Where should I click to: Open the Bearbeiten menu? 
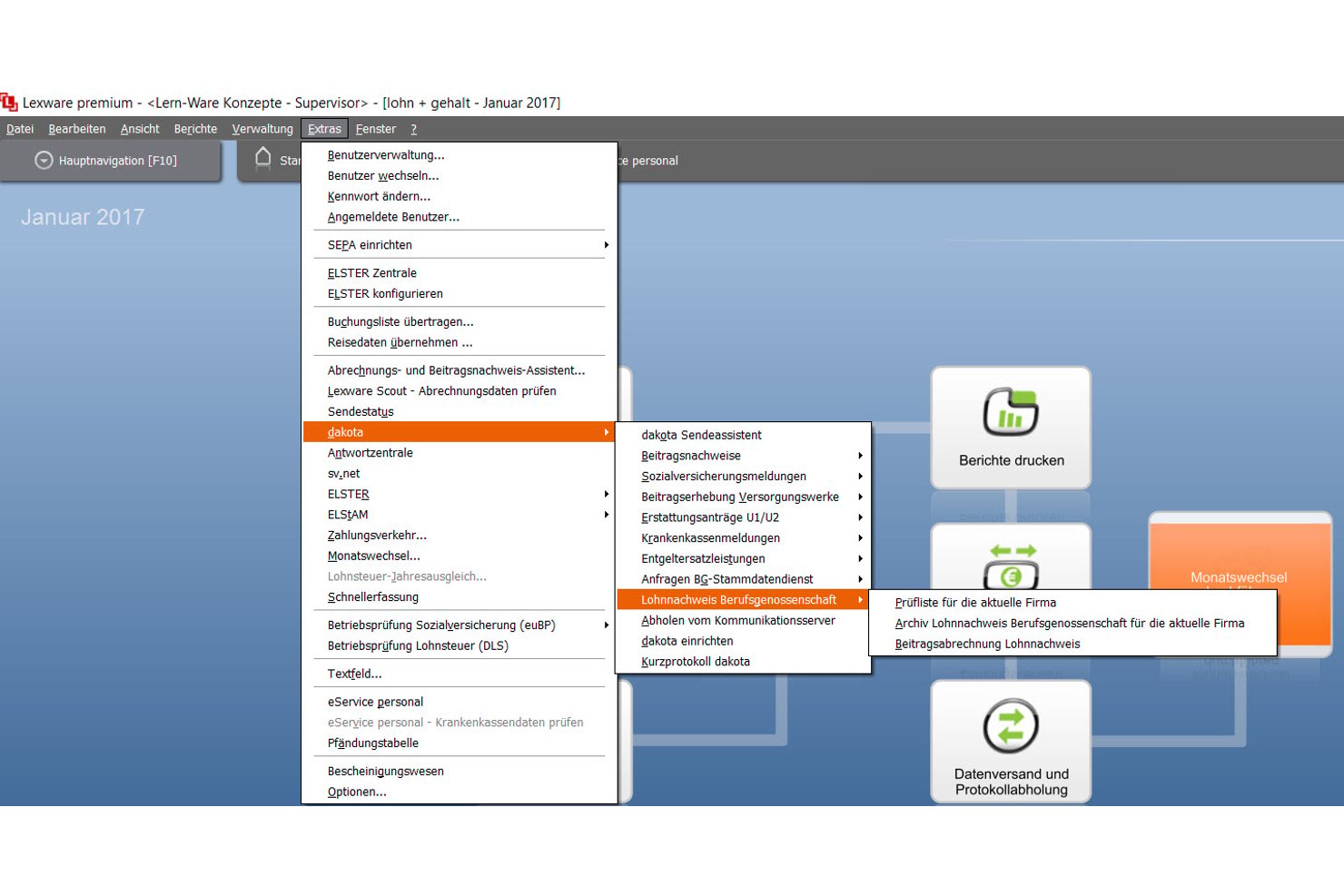tap(77, 129)
